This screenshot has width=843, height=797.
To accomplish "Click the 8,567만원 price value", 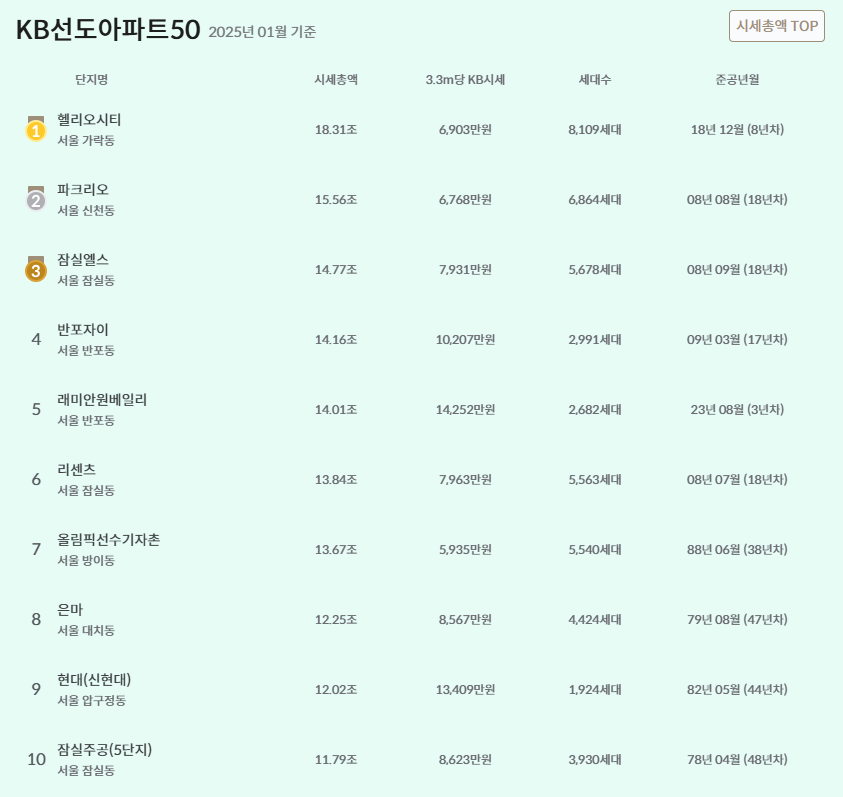I will pyautogui.click(x=465, y=620).
